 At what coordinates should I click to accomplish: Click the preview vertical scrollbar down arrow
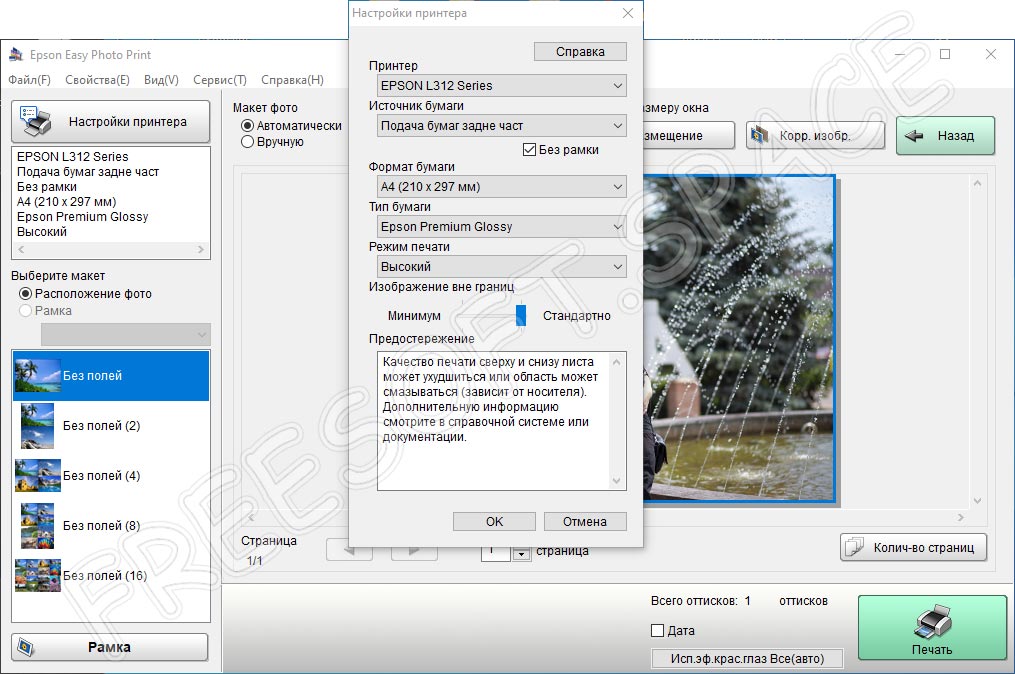pos(977,500)
